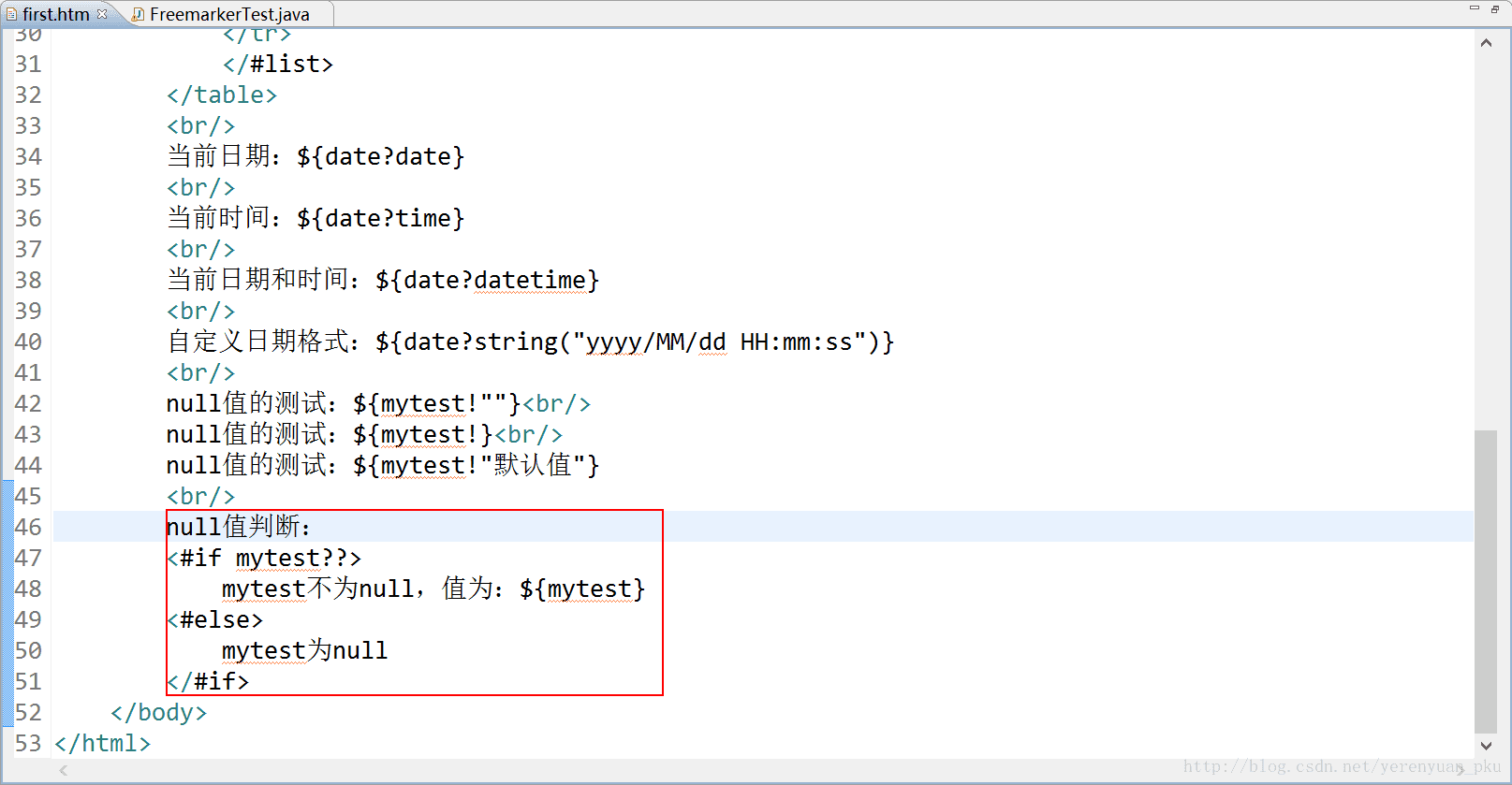
Task: Click the ${mytest!} expression on line 43
Action: tap(423, 434)
